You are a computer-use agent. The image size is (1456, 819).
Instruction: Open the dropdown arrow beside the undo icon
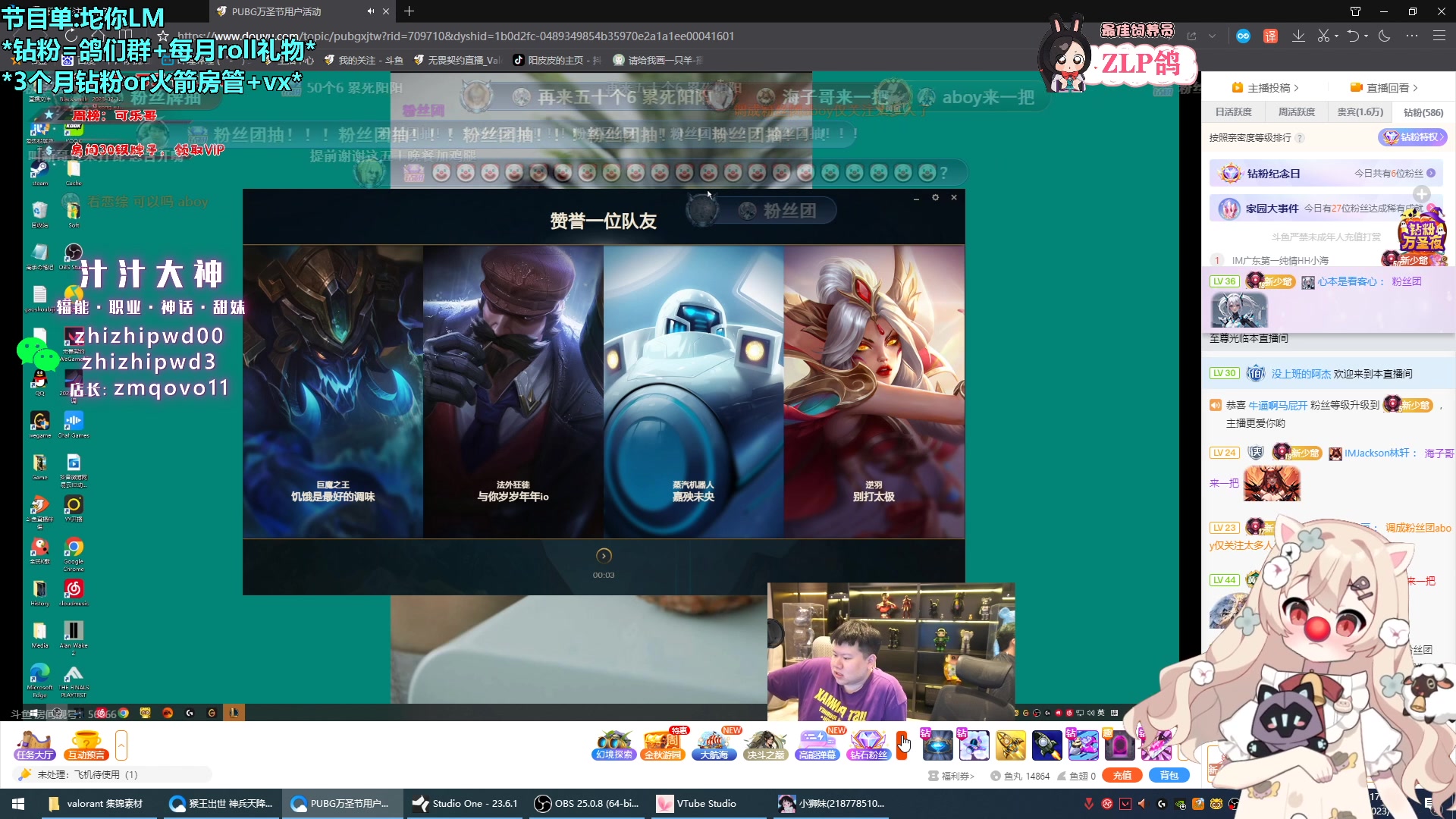[x=1366, y=36]
